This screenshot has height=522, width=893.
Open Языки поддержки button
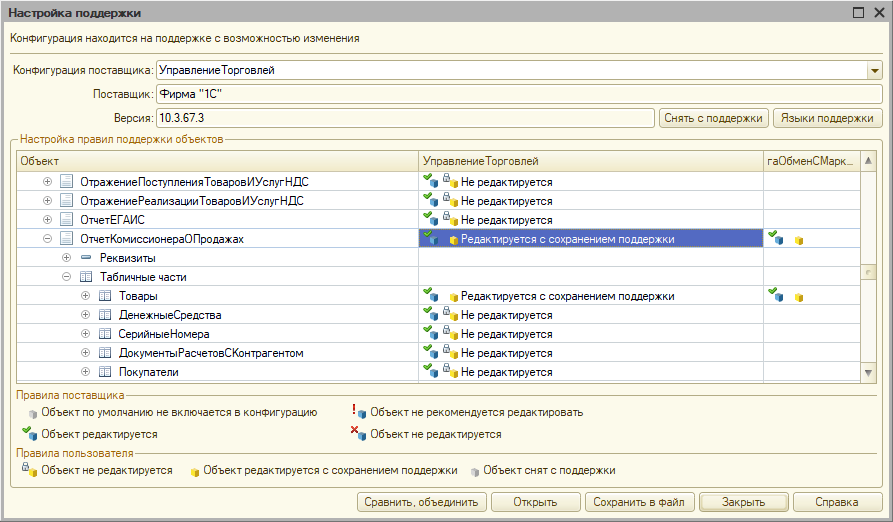[x=827, y=118]
